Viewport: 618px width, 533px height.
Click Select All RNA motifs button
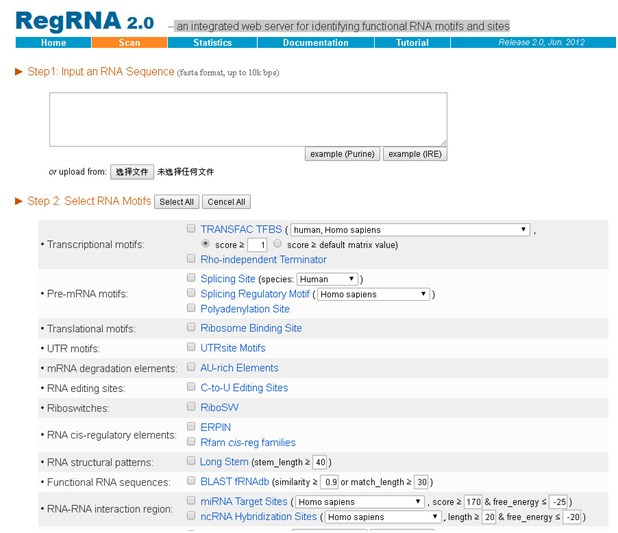tap(177, 202)
